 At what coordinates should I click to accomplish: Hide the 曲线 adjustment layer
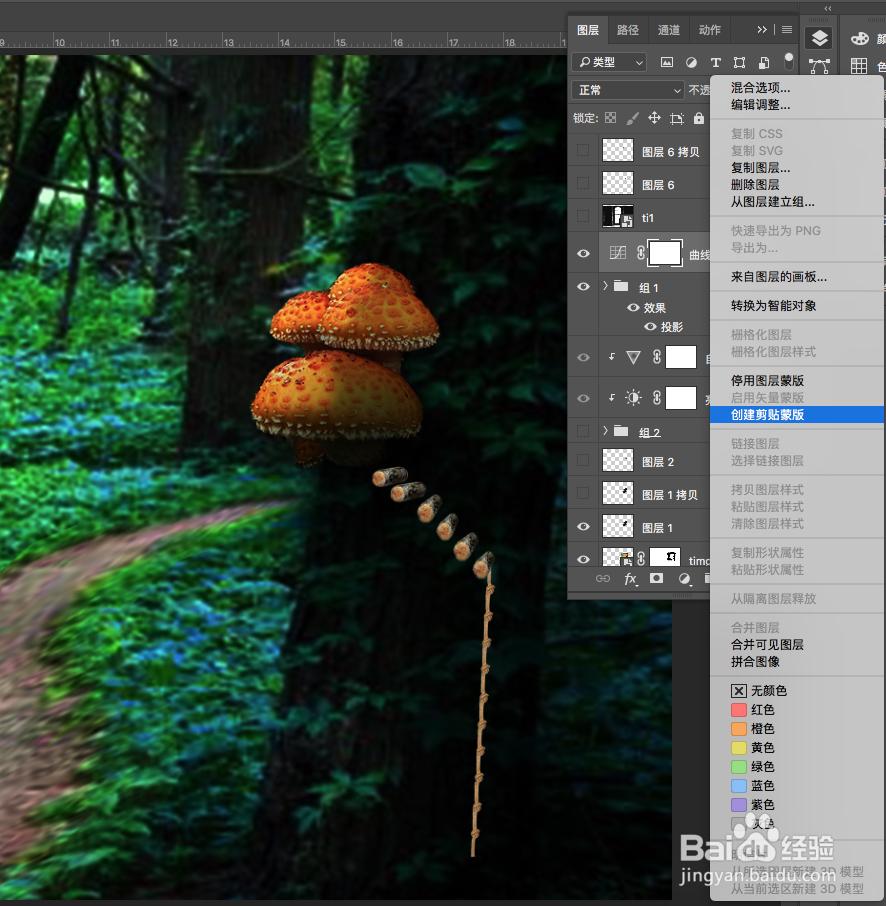click(x=583, y=253)
